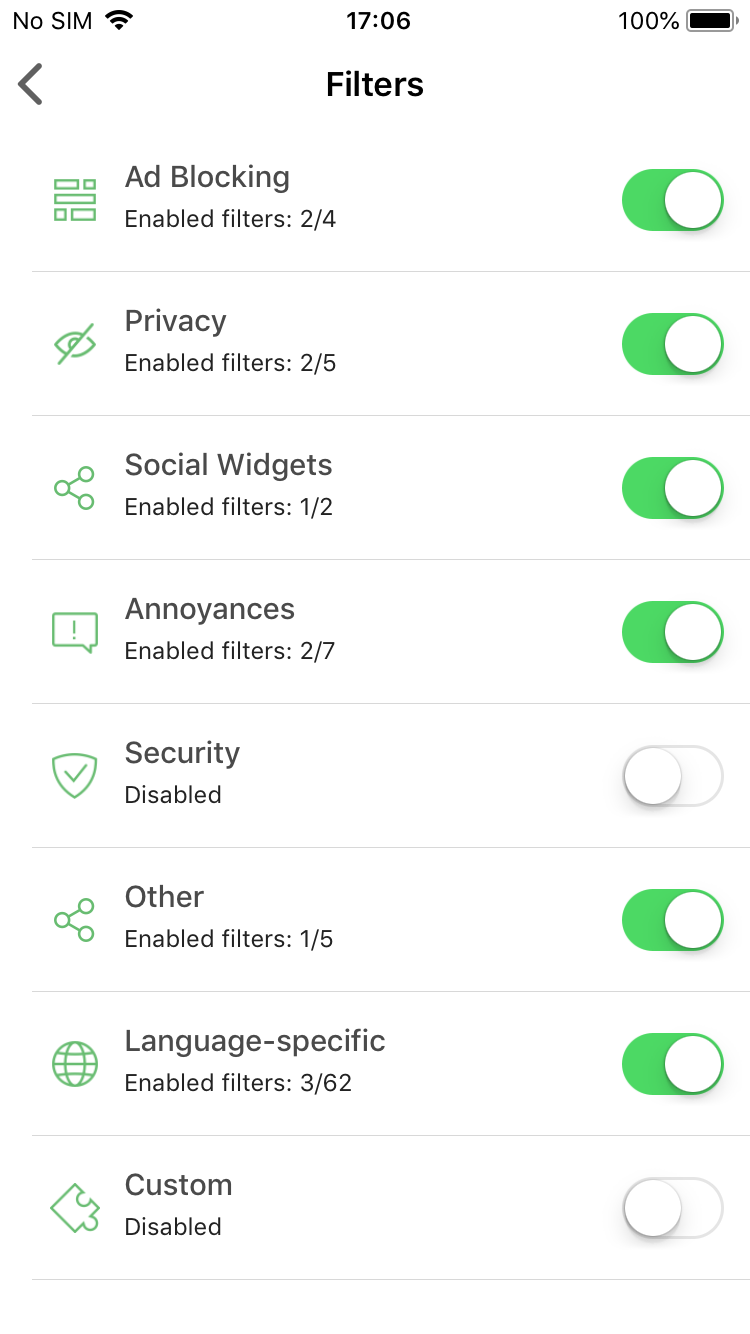750x1334 pixels.
Task: Tap the Language-specific globe icon
Action: pyautogui.click(x=75, y=1064)
